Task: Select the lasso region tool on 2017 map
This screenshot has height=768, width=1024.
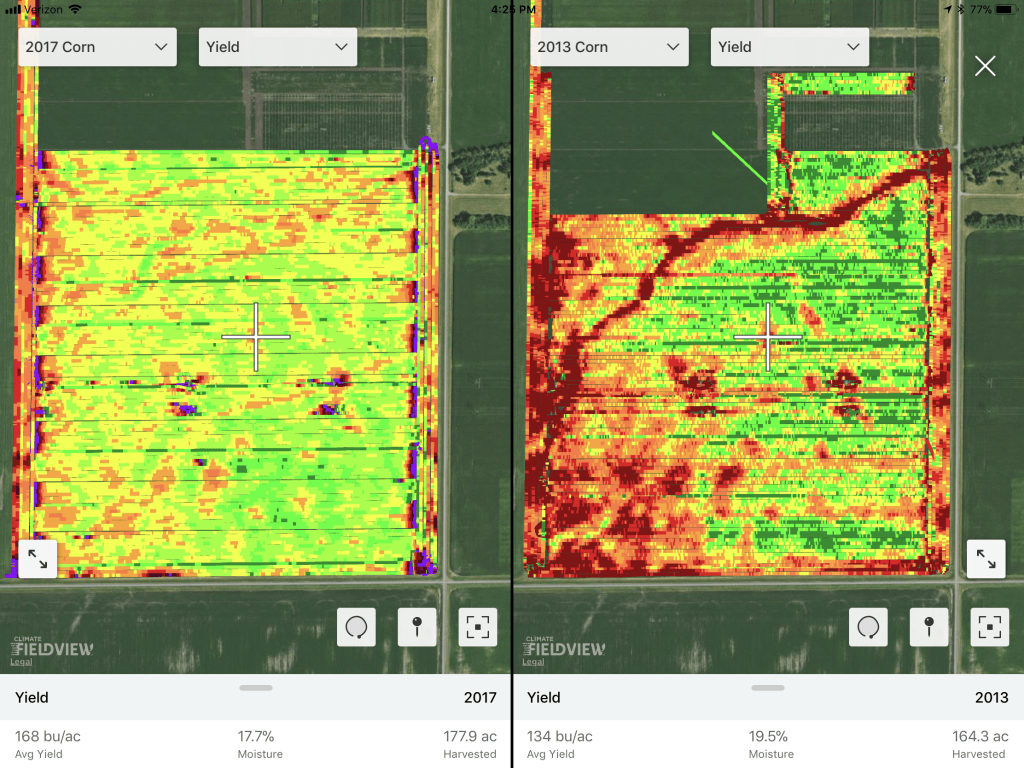Action: pos(356,627)
